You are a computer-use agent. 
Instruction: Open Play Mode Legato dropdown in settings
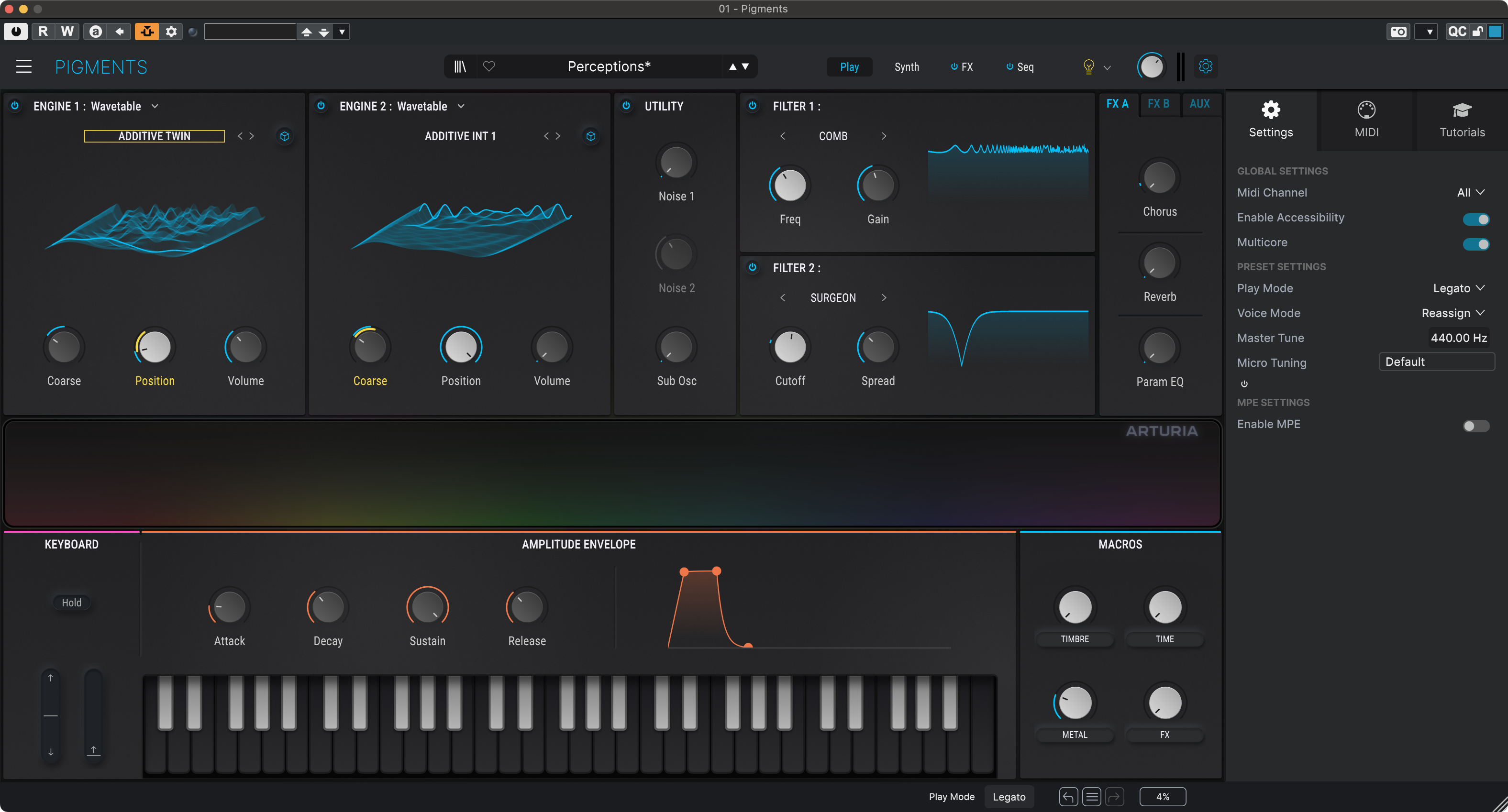1459,288
